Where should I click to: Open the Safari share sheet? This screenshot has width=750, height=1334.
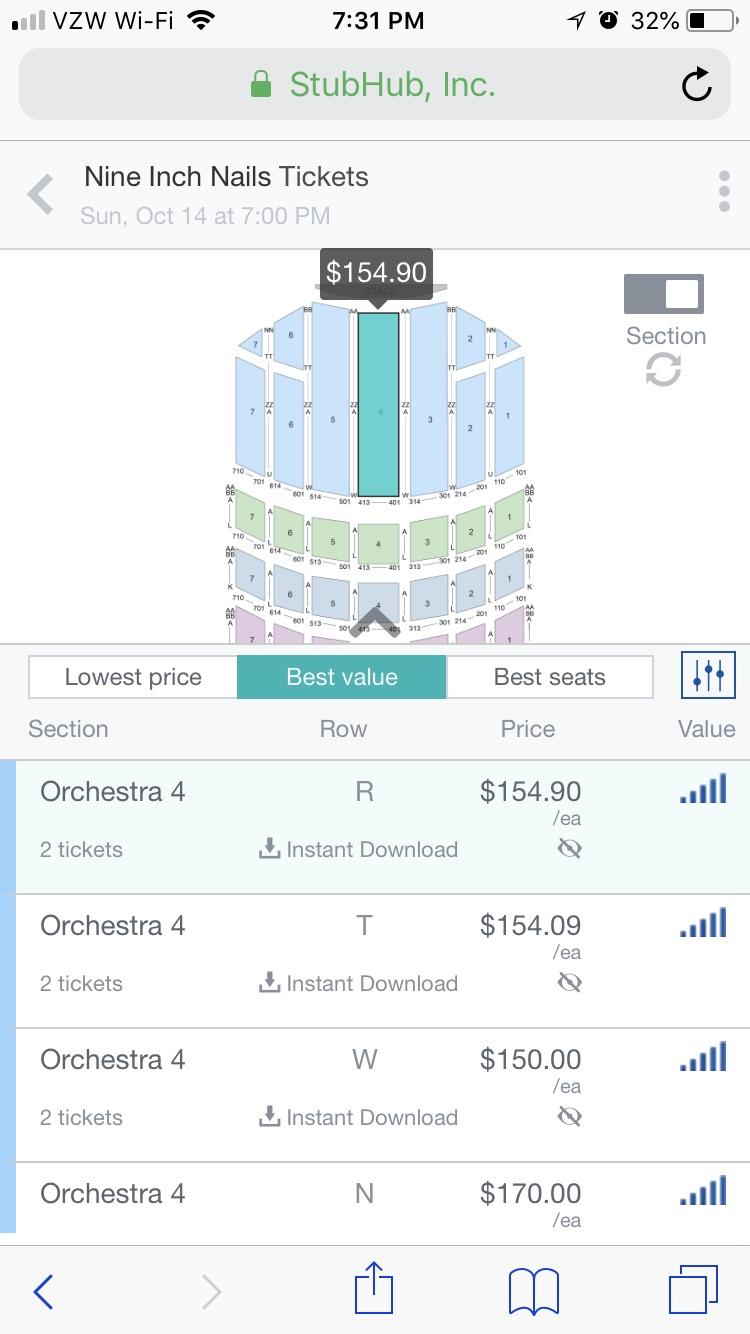click(x=373, y=1290)
